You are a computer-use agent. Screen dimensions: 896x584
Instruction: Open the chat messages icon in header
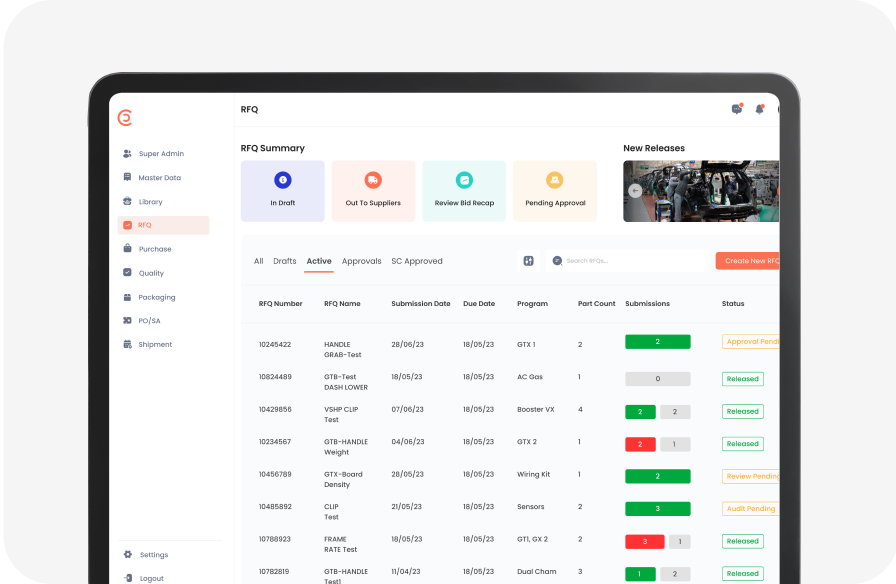click(737, 109)
